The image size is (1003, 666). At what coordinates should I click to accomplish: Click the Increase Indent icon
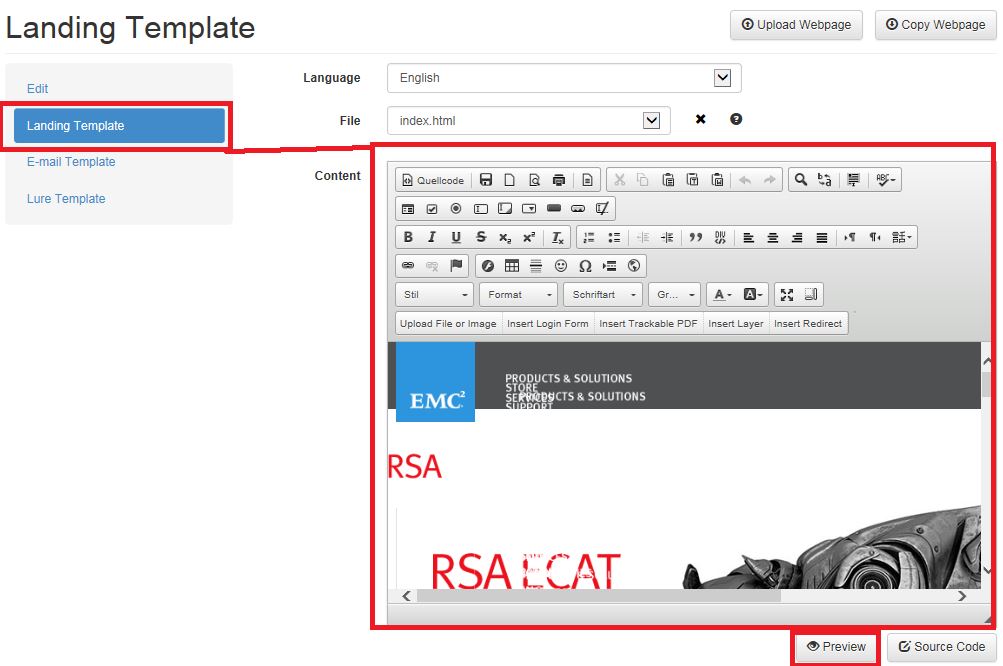667,237
